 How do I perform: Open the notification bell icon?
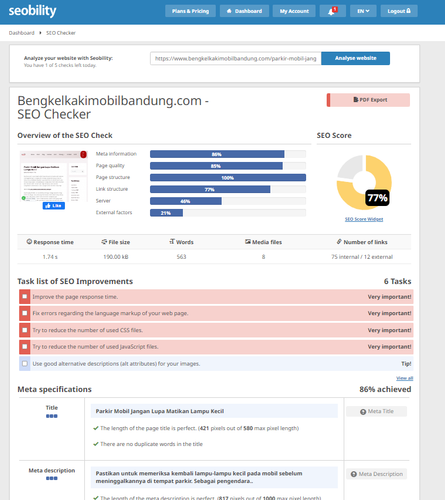pos(332,11)
